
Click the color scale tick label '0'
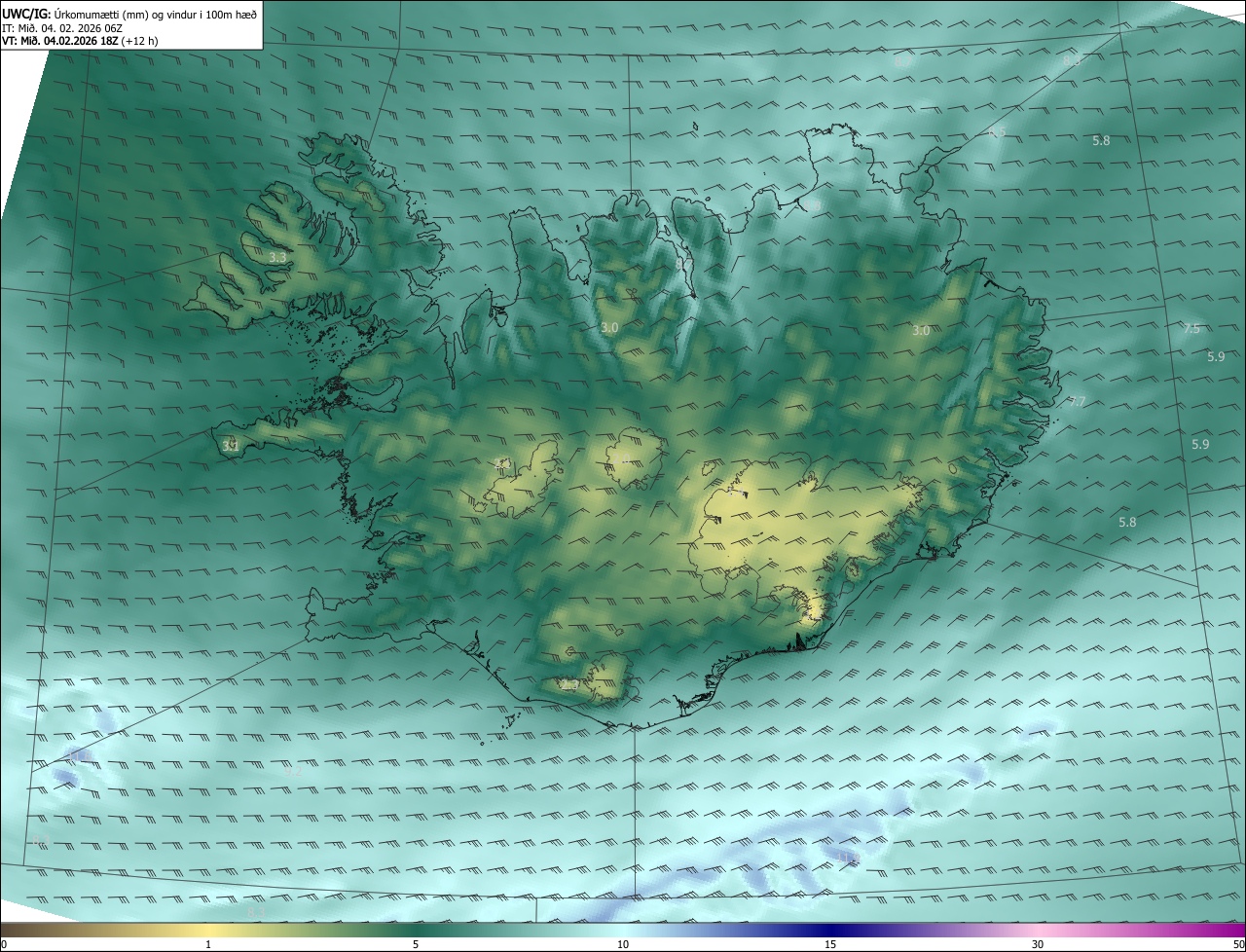pos(4,944)
